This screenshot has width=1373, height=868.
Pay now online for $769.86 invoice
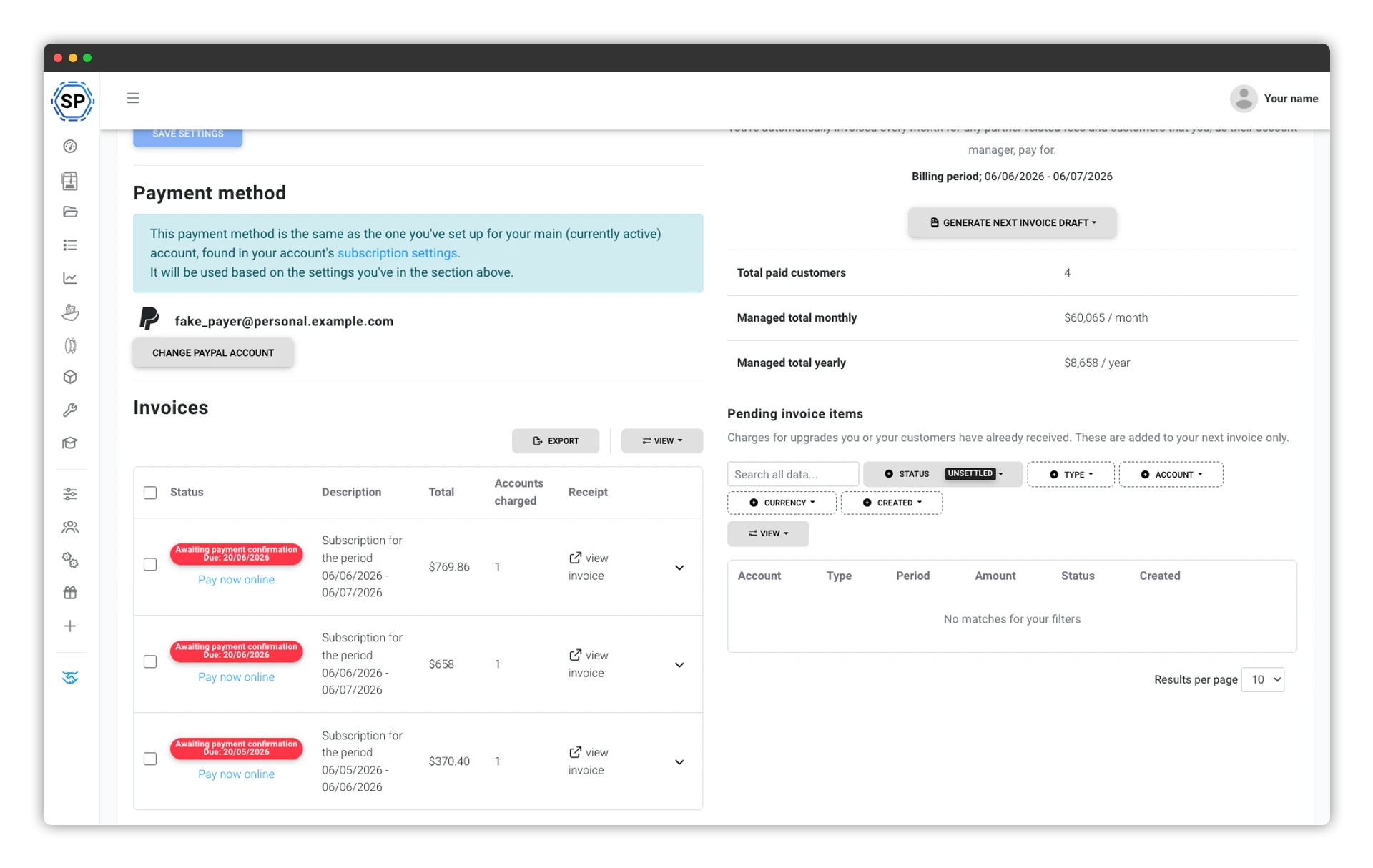tap(236, 580)
